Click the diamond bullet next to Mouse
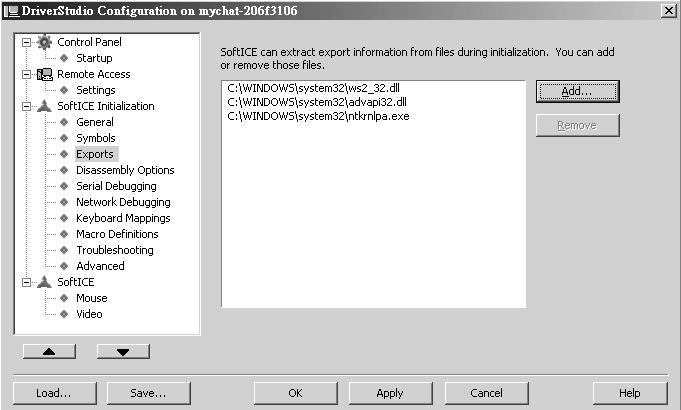This screenshot has width=681, height=410. (64, 298)
